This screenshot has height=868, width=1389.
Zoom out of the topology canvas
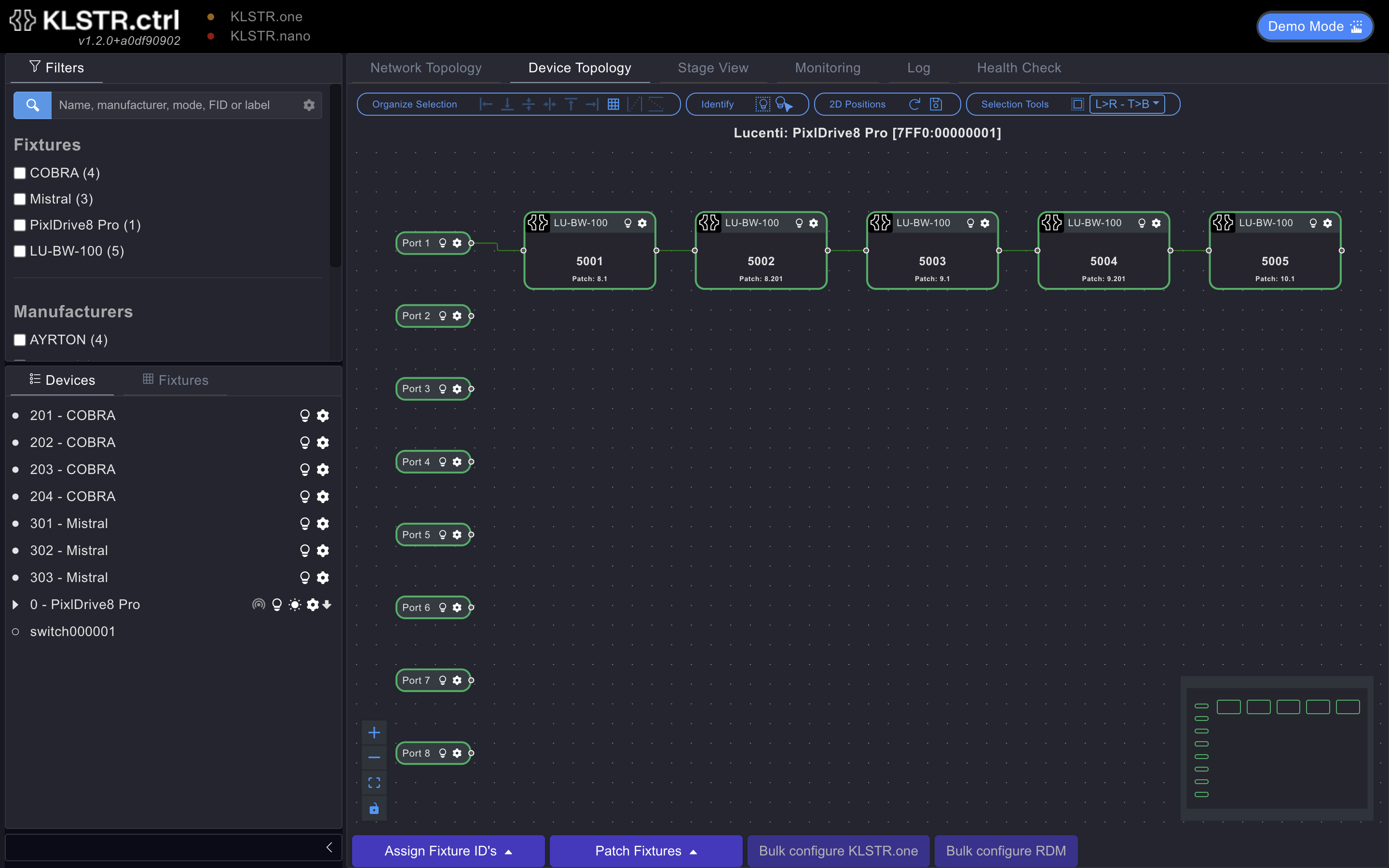(x=374, y=757)
